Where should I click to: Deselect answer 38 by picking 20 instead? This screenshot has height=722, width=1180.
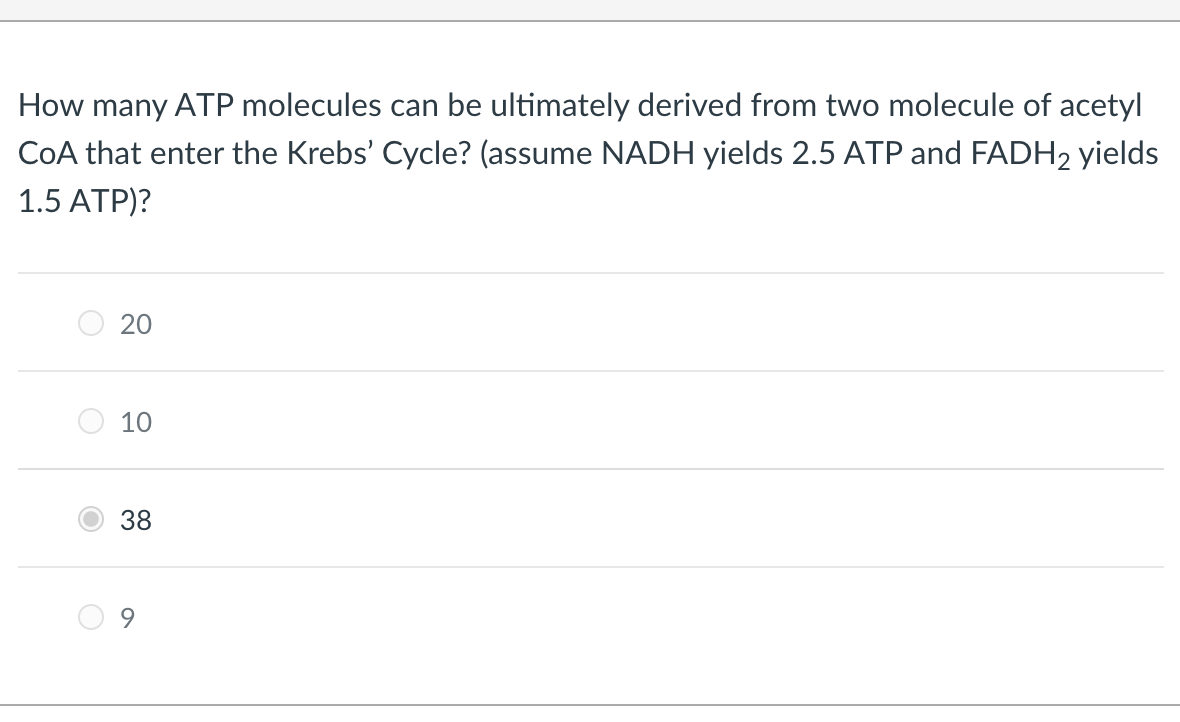[x=91, y=323]
